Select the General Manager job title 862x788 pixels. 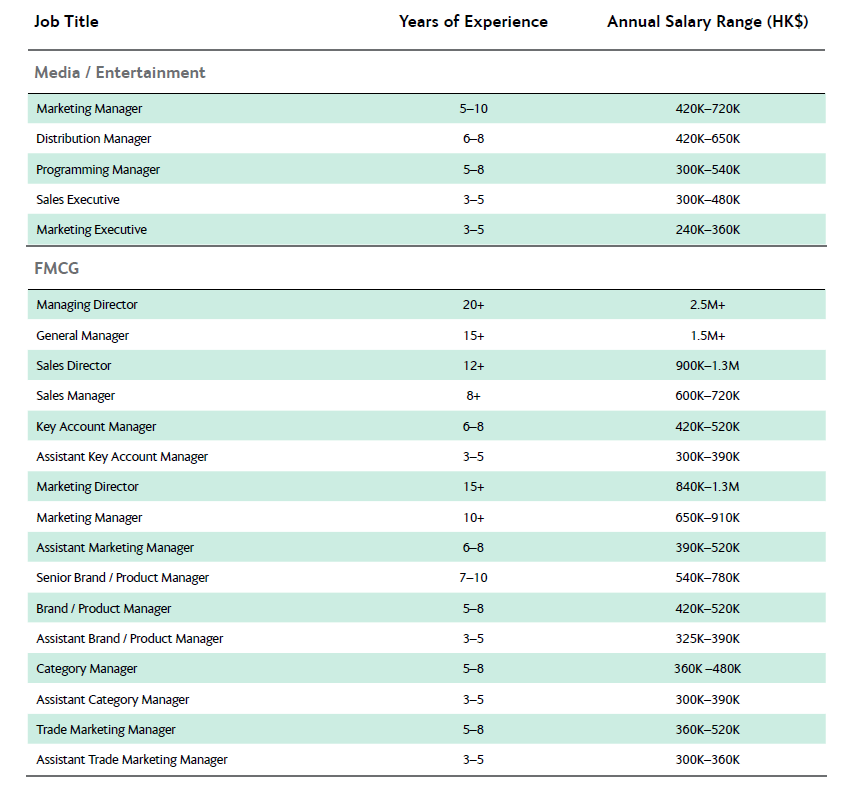[x=82, y=335]
